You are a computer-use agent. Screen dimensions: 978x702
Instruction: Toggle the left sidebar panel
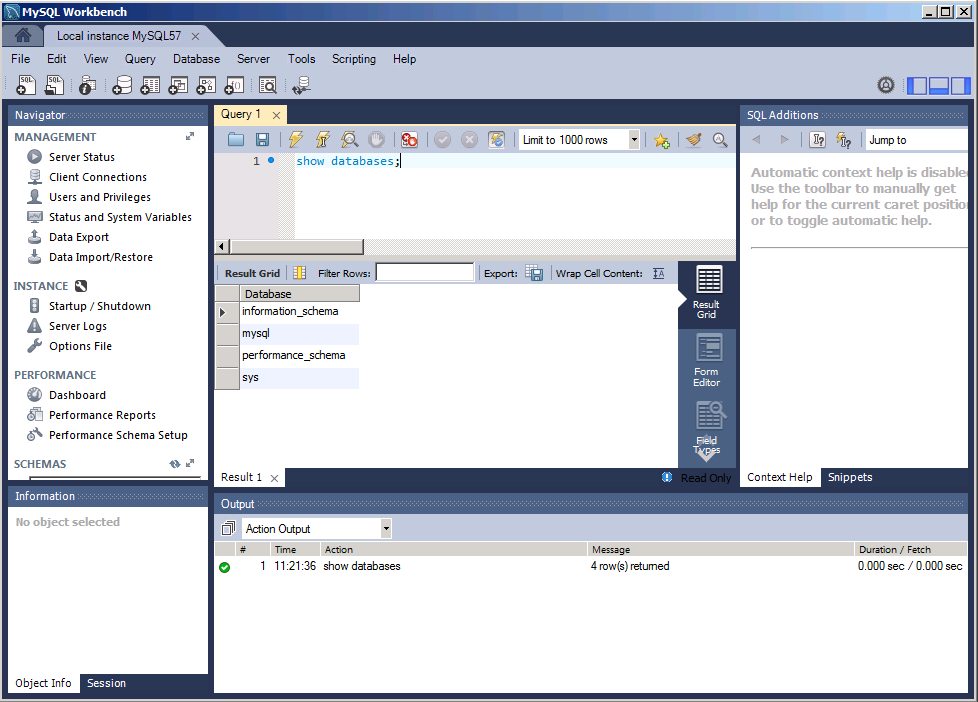[x=917, y=85]
